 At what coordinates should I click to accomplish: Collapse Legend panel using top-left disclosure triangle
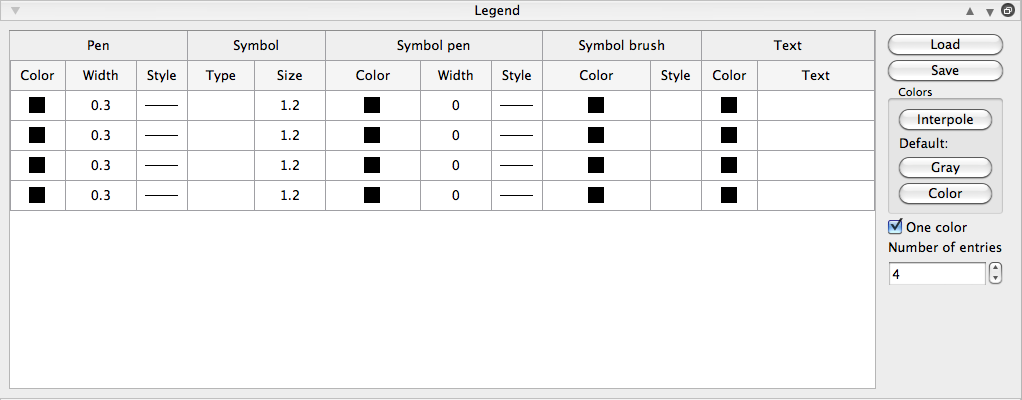click(15, 12)
